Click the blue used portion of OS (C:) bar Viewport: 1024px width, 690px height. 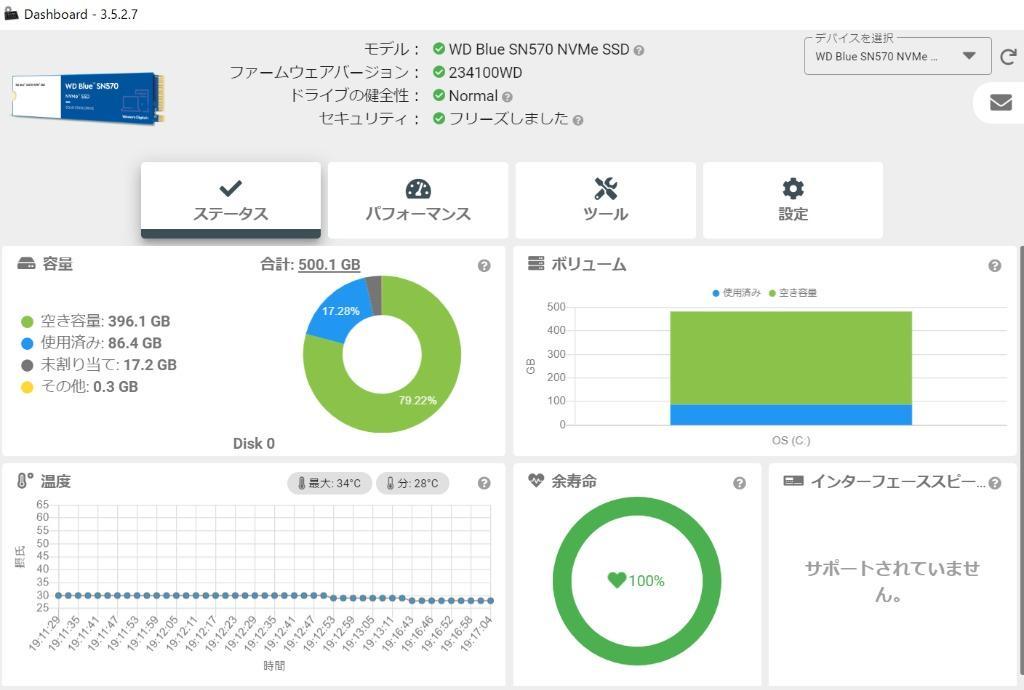pos(791,415)
